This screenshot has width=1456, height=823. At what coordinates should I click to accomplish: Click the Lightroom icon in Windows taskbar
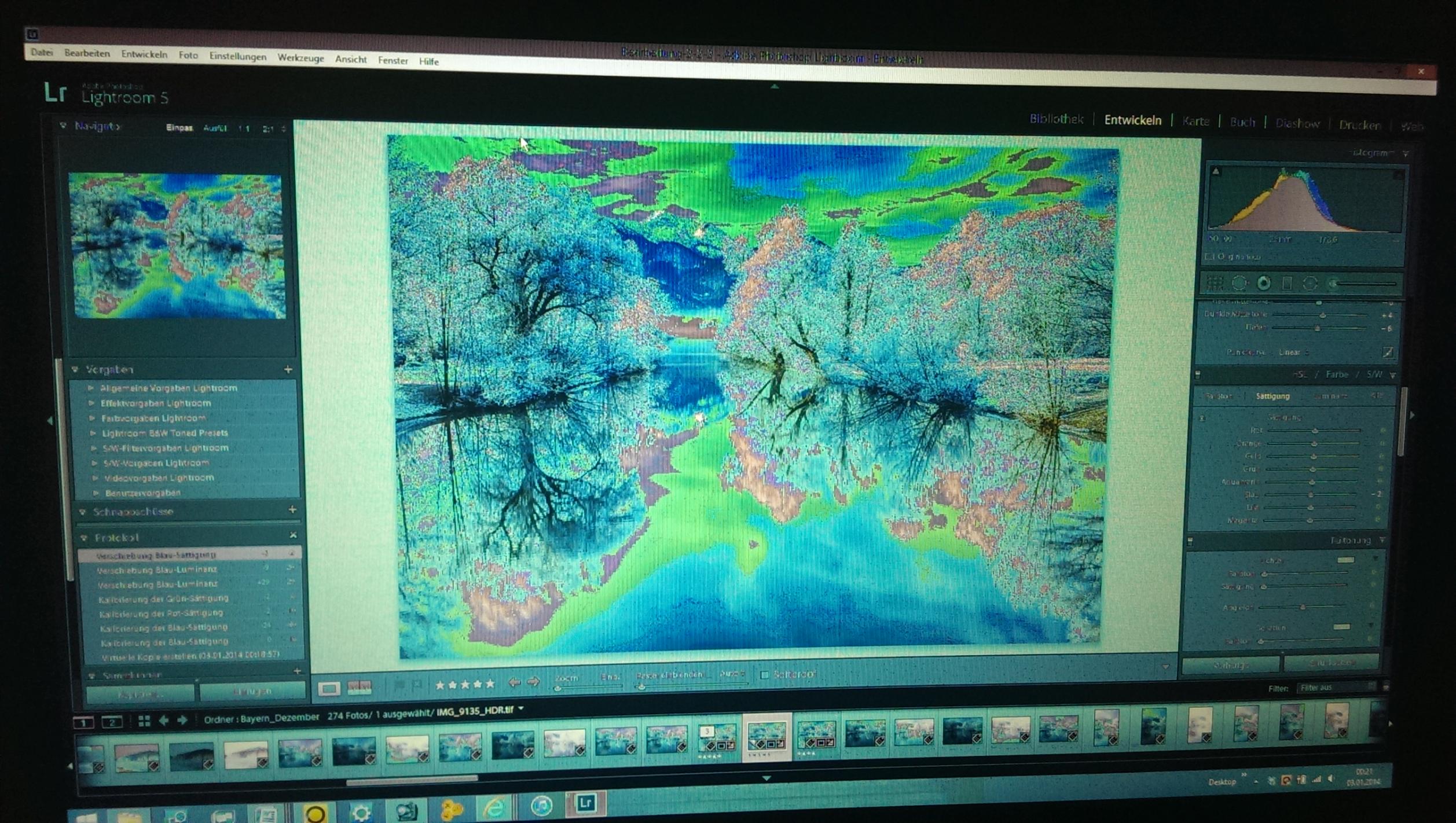585,803
